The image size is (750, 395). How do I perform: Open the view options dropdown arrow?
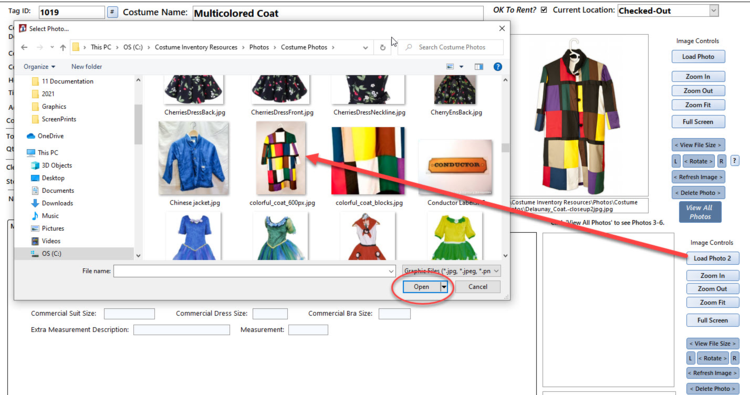click(461, 67)
